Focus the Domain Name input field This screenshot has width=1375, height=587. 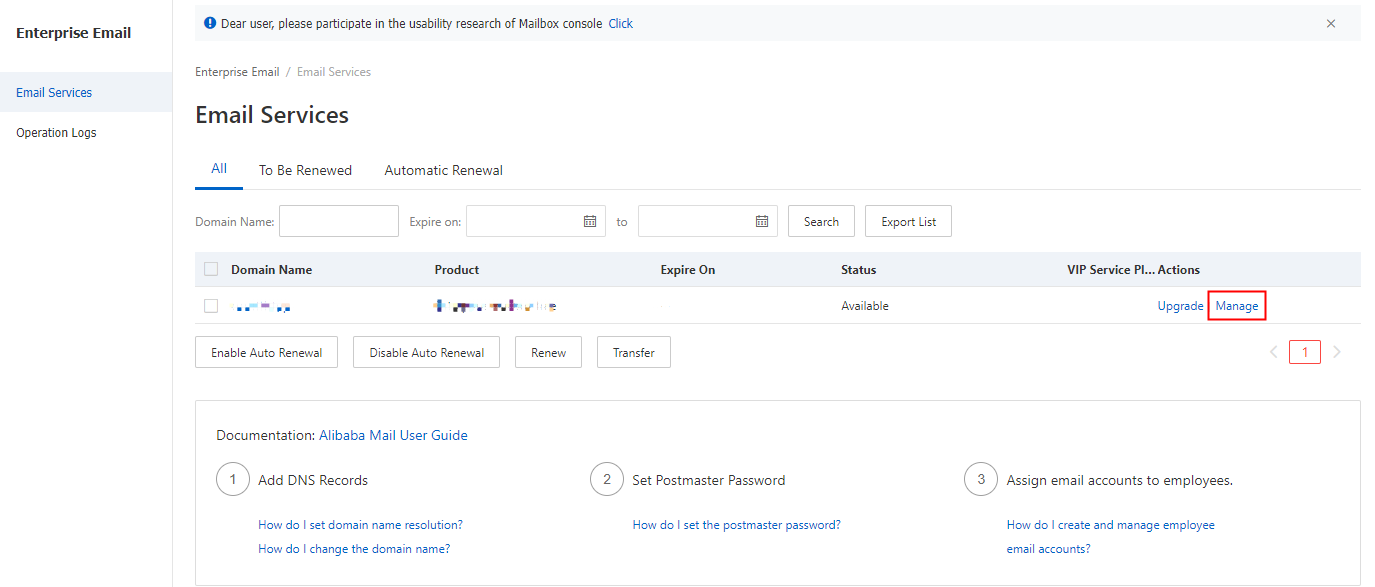(338, 221)
